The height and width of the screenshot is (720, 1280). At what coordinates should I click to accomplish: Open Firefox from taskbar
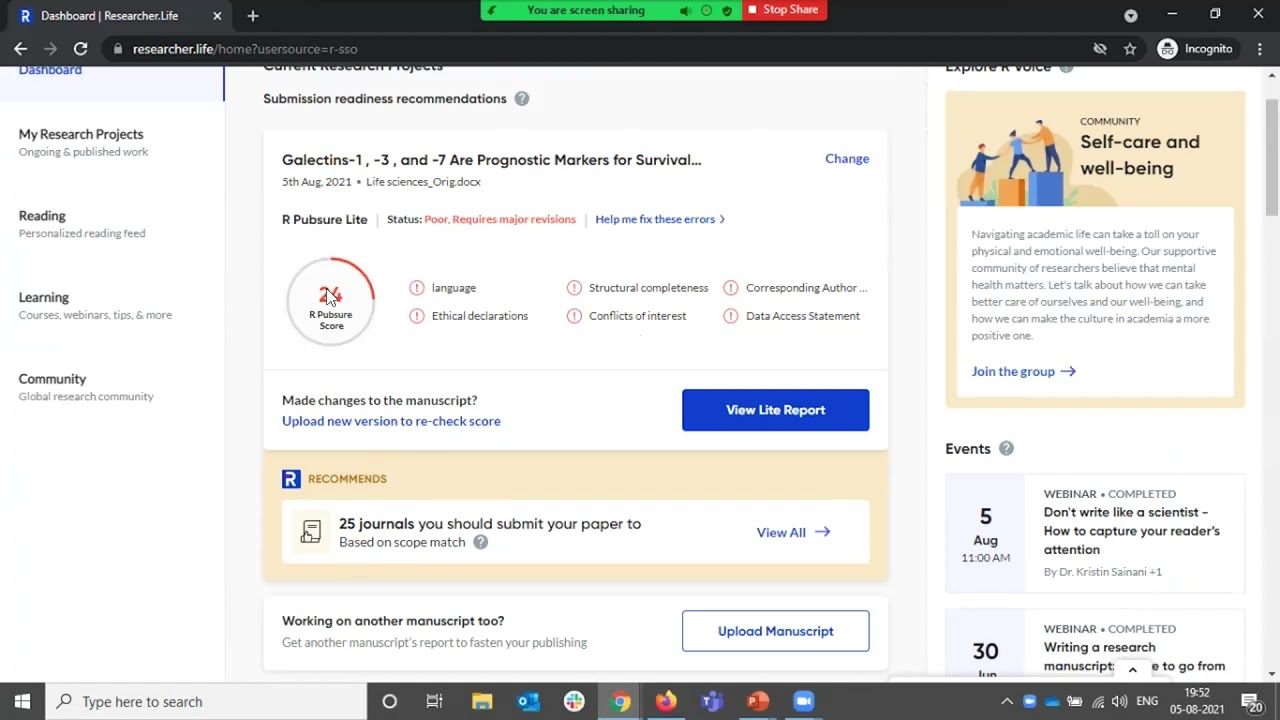(666, 701)
